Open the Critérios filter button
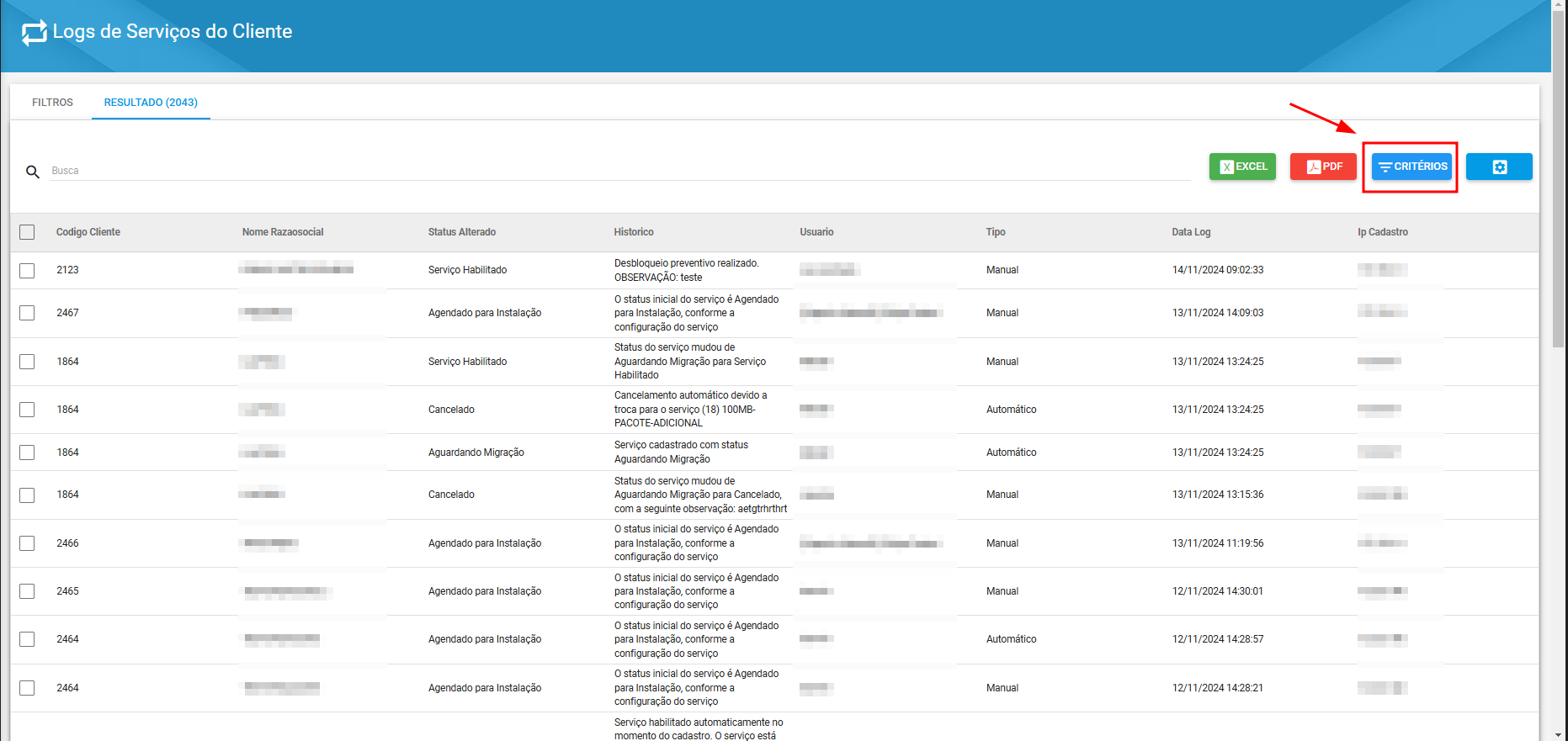1568x741 pixels. 1411,167
